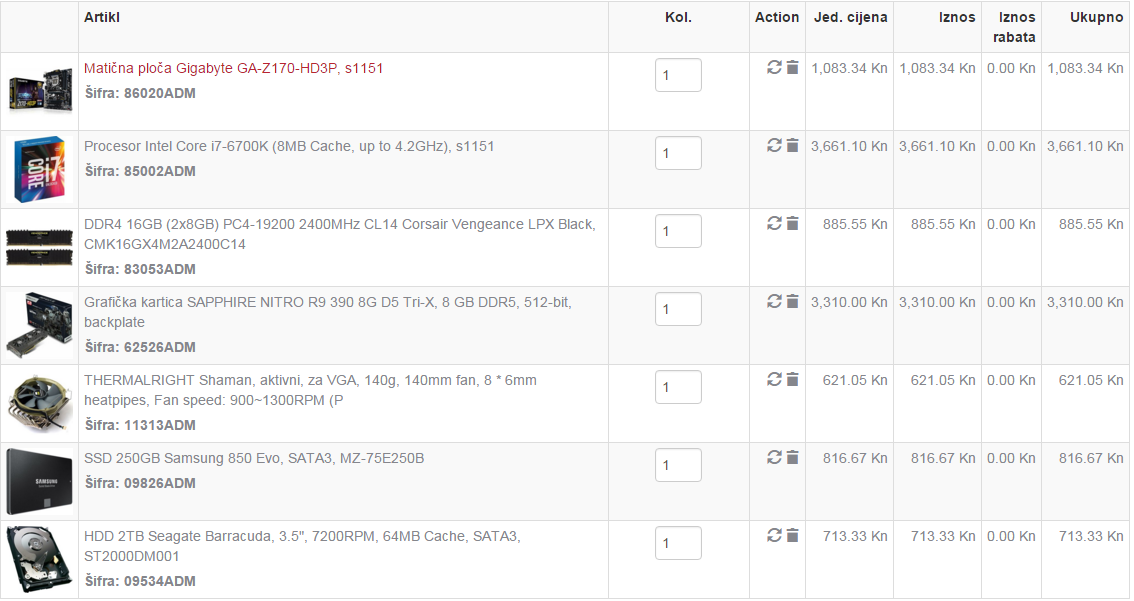Focus quantity box for Corsair Vengeance RAM

click(x=678, y=231)
